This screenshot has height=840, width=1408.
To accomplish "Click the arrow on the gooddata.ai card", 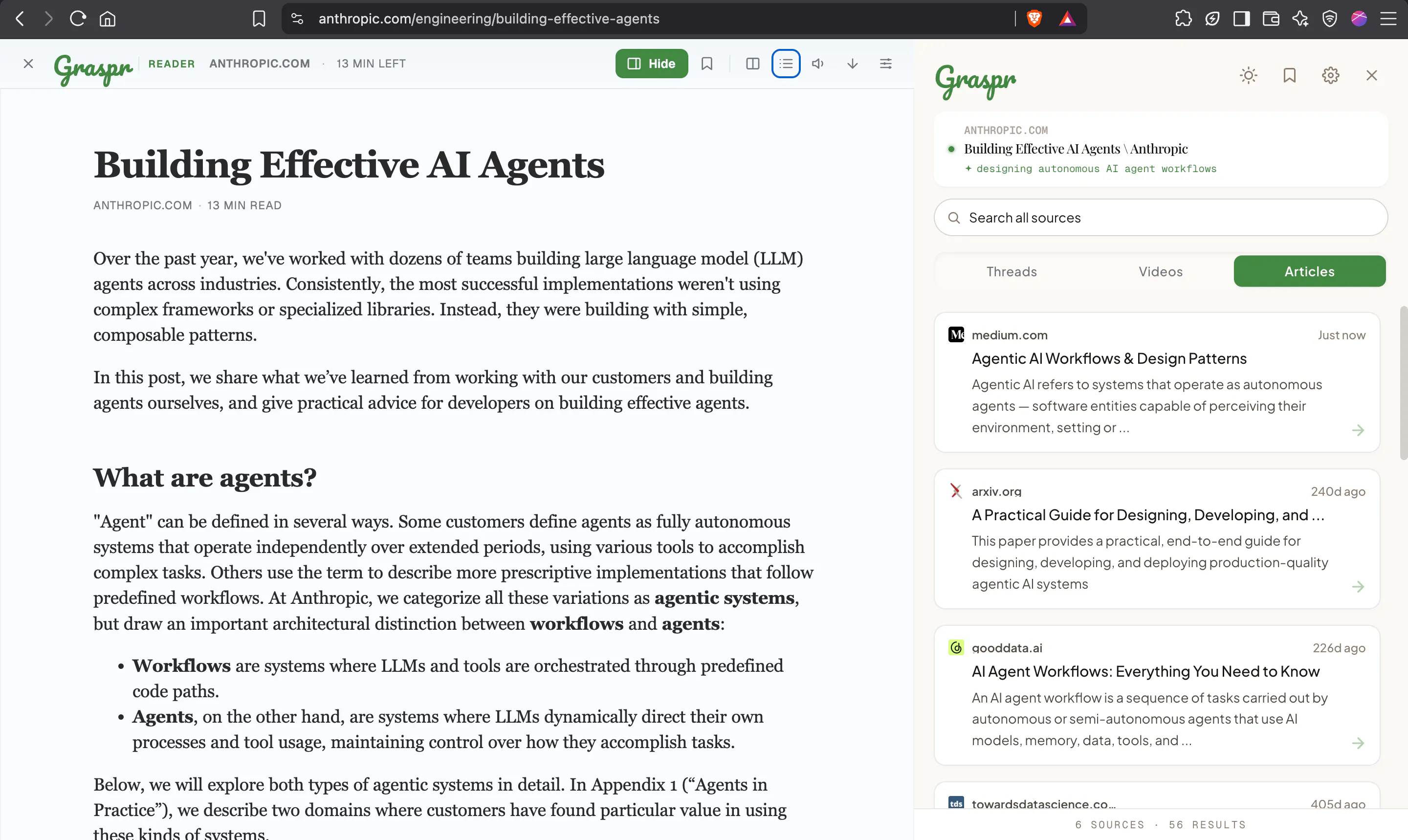I will [x=1358, y=743].
